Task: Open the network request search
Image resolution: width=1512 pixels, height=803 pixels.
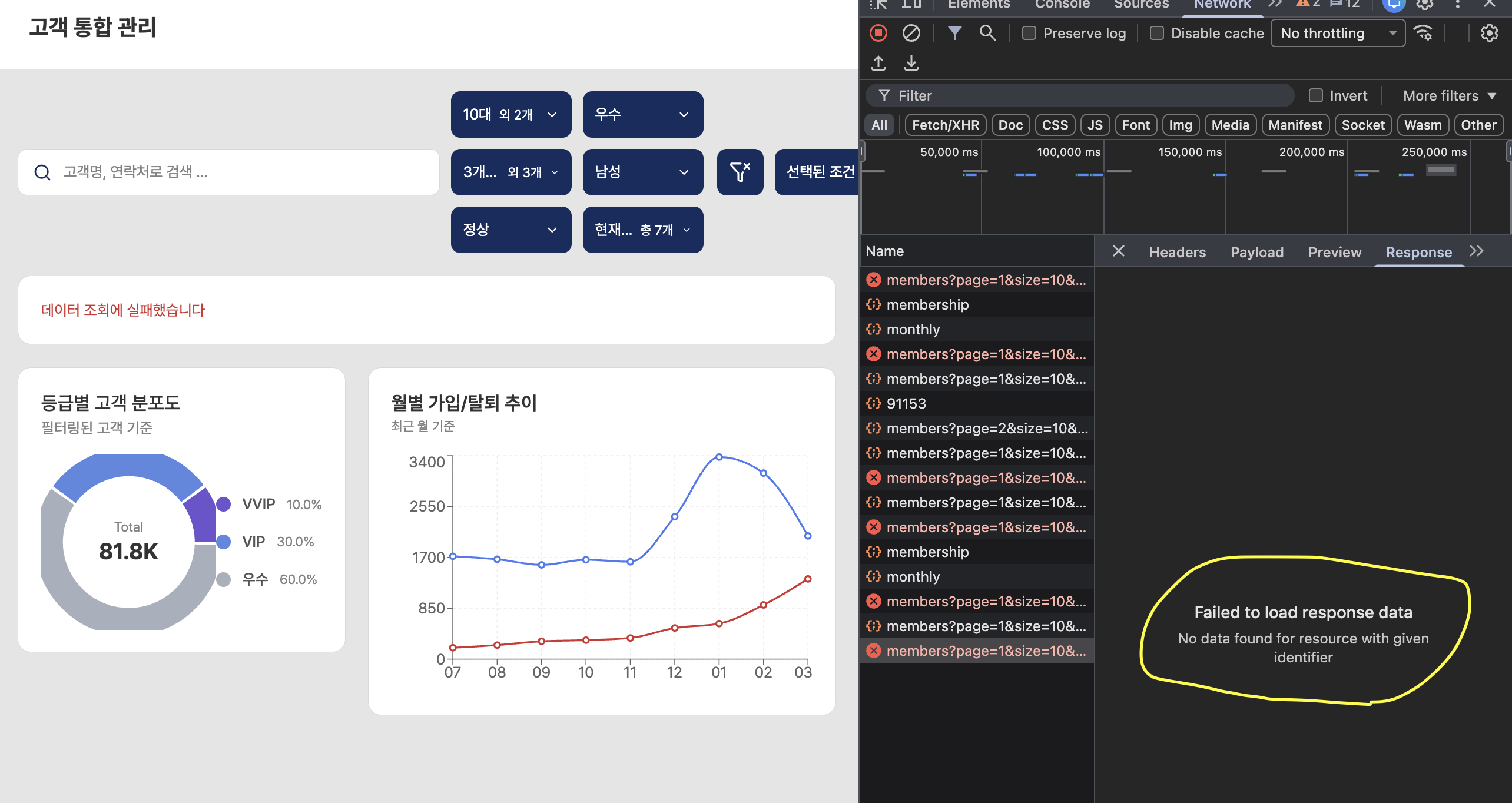Action: [988, 33]
